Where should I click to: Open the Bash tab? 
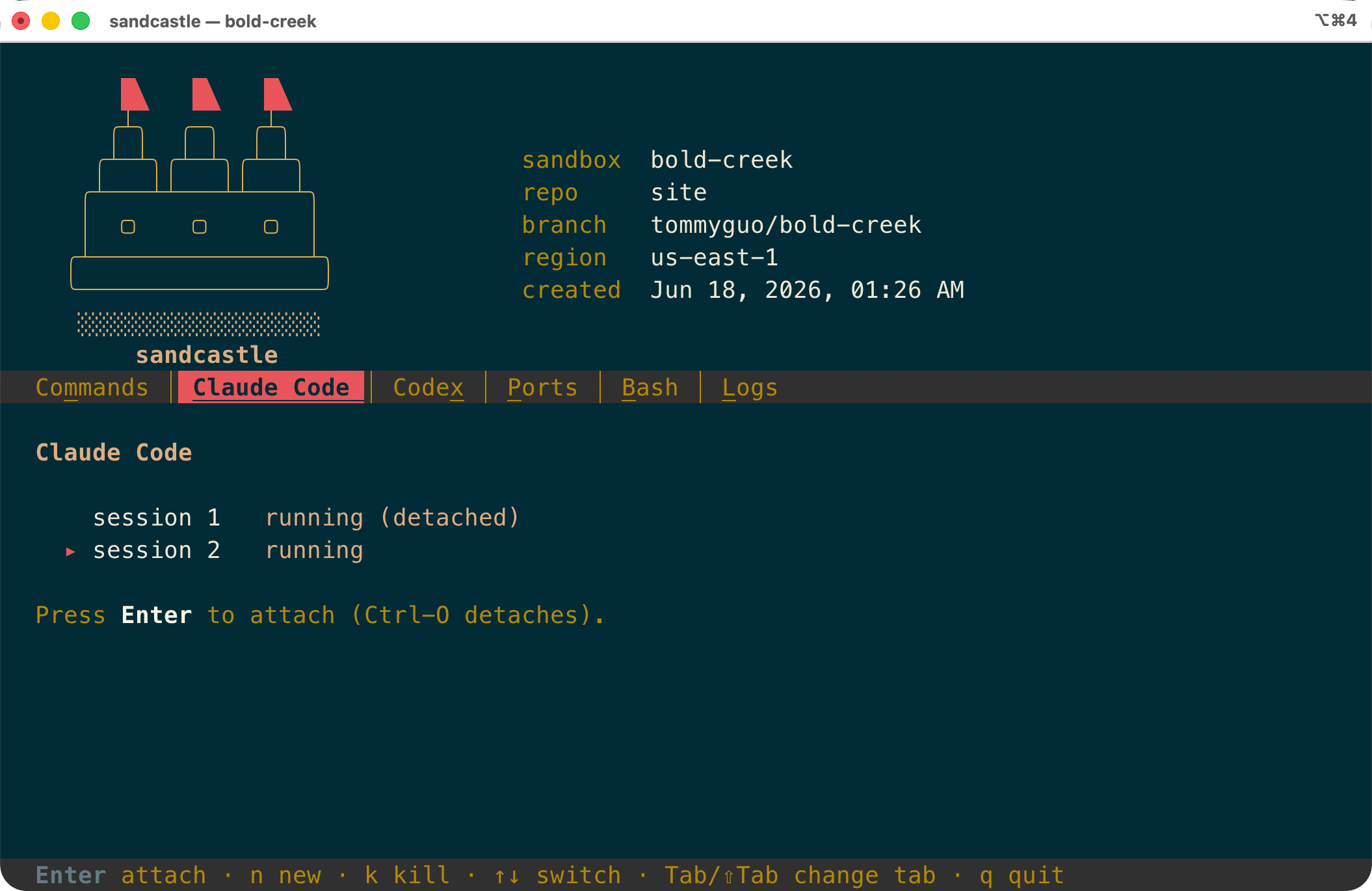tap(650, 388)
